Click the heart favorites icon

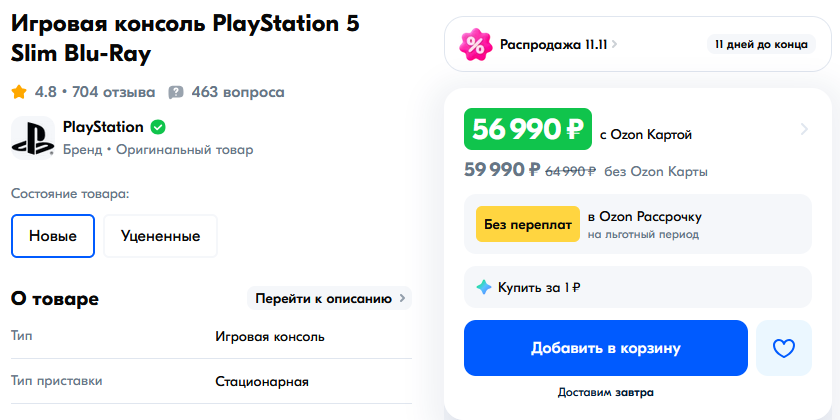pos(783,348)
